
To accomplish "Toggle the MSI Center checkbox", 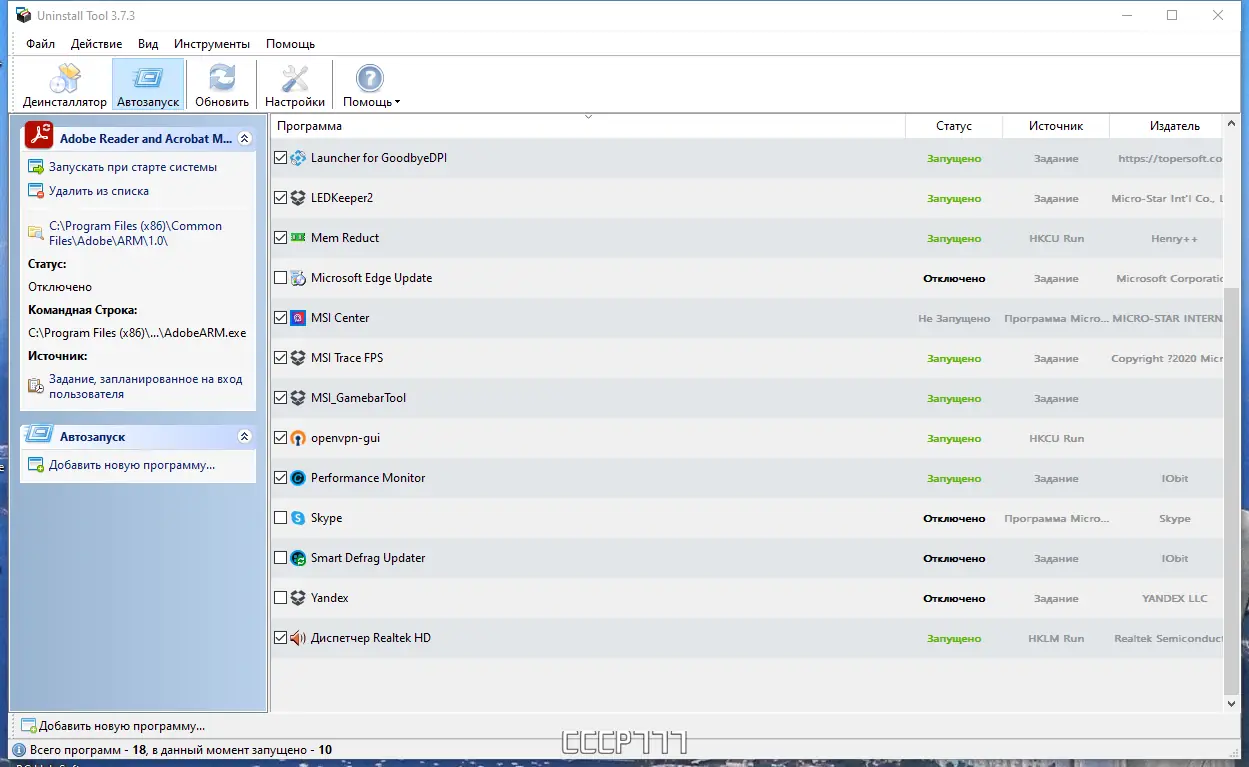I will tap(281, 318).
